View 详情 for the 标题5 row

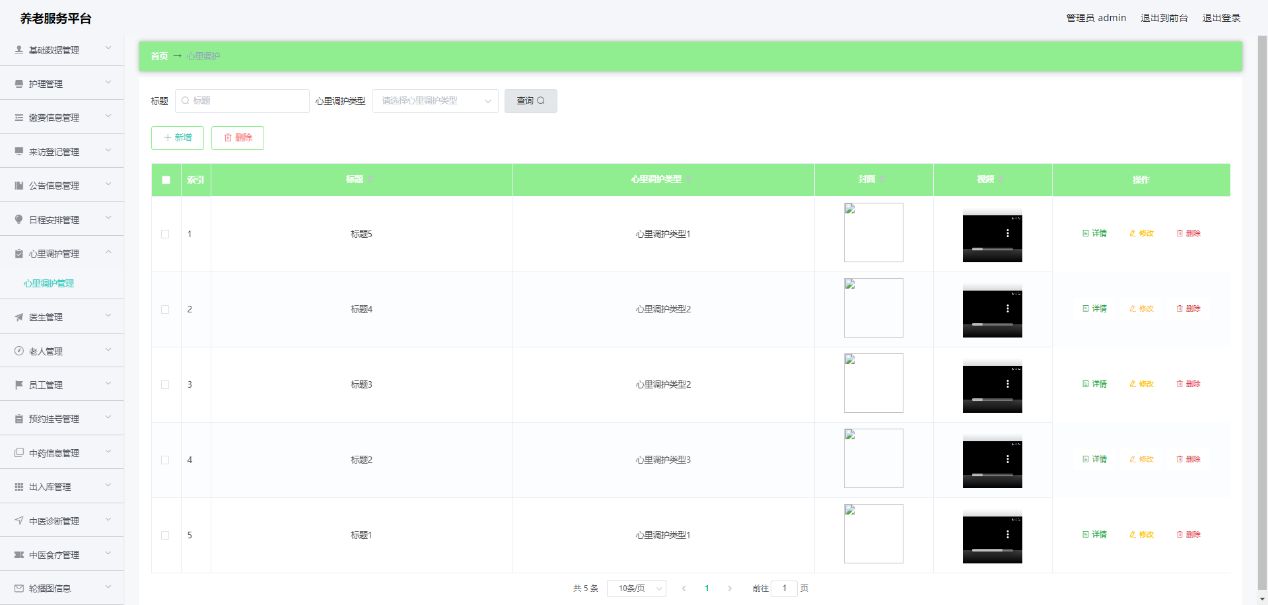[1094, 233]
